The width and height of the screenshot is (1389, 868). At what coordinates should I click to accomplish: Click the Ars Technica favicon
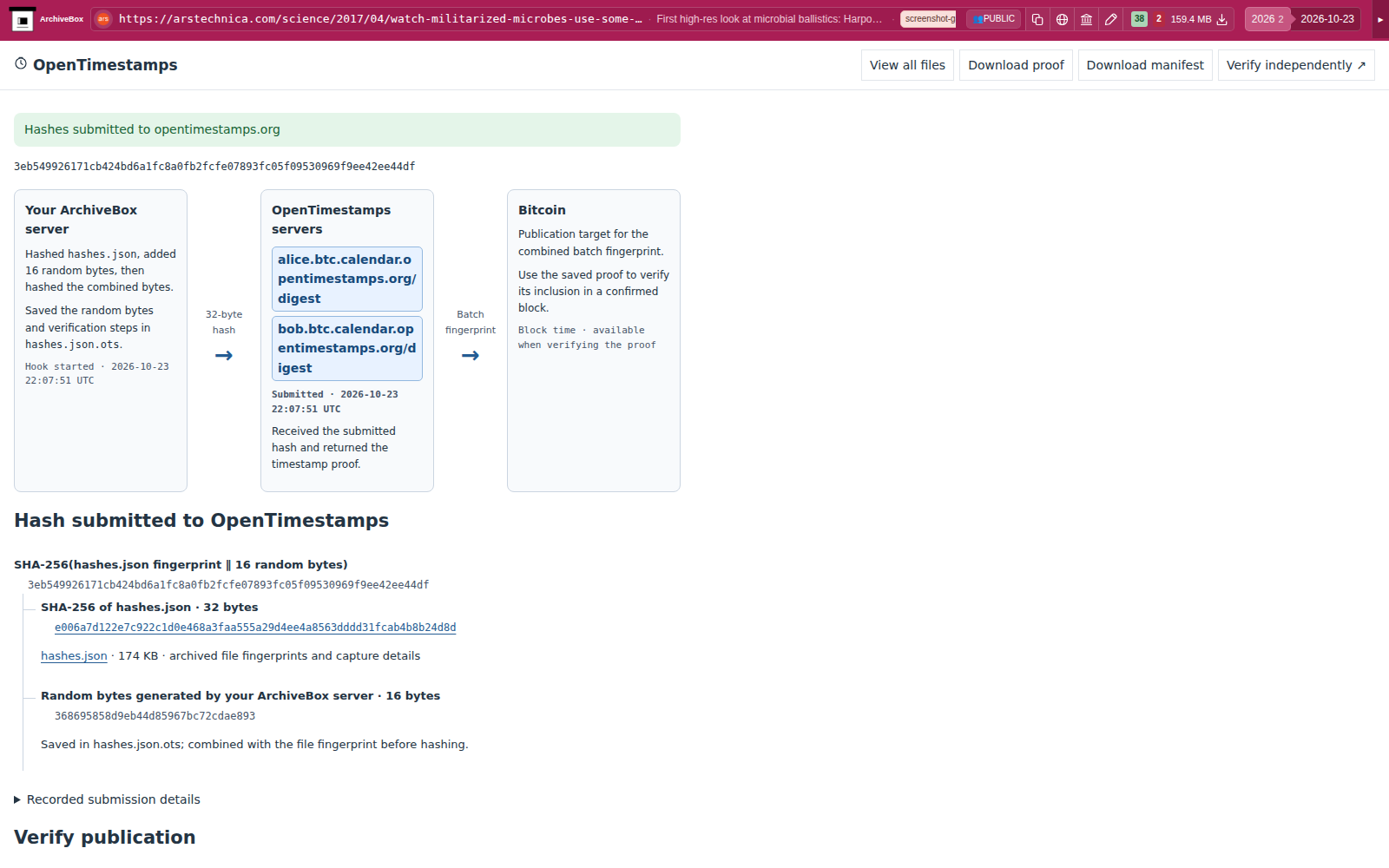point(103,19)
